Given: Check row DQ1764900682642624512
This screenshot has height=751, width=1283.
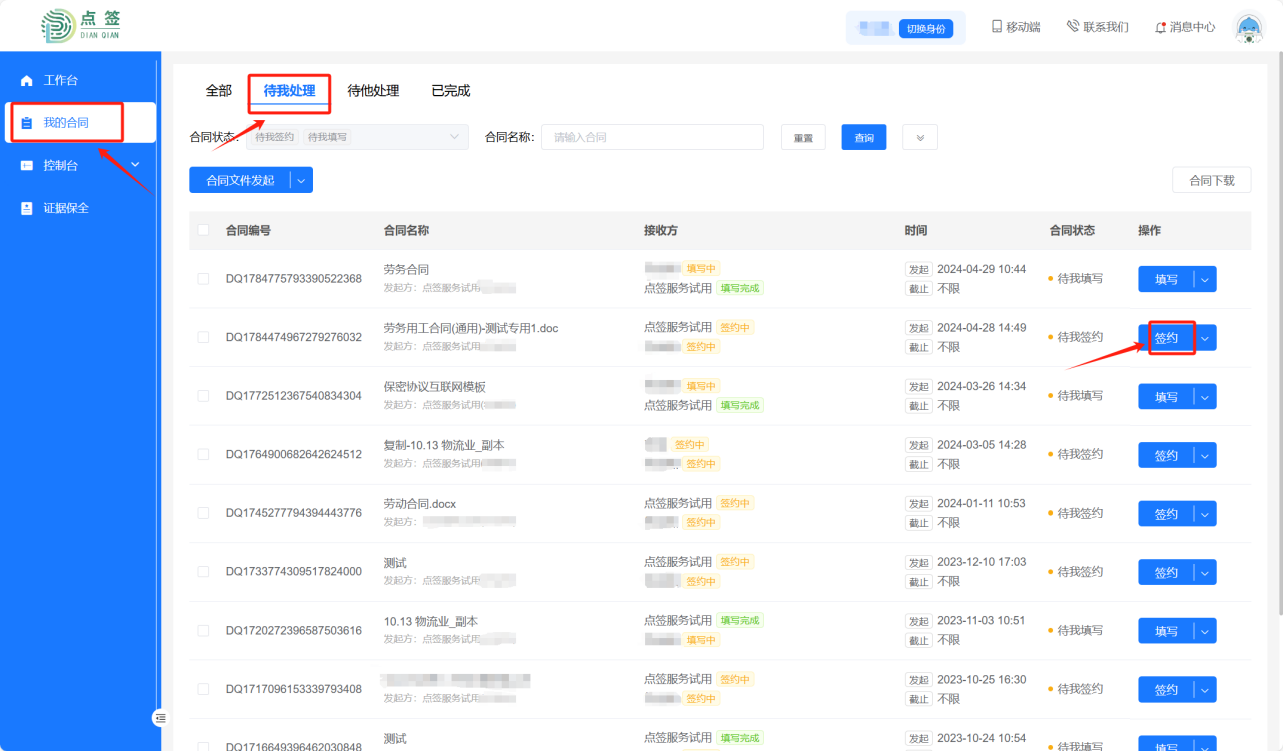Looking at the screenshot, I should 204,454.
